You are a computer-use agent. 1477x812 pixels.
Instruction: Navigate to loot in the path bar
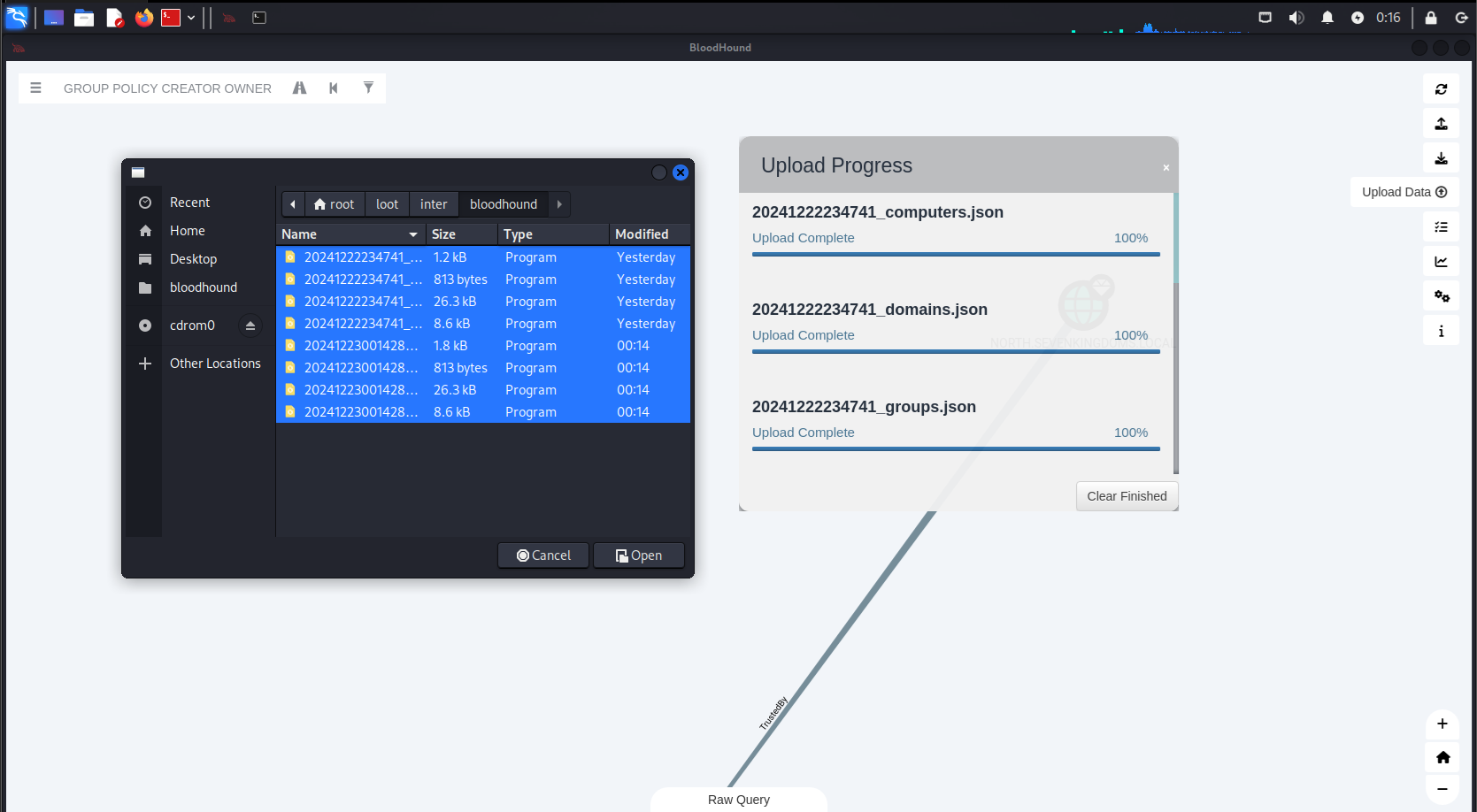(x=387, y=204)
